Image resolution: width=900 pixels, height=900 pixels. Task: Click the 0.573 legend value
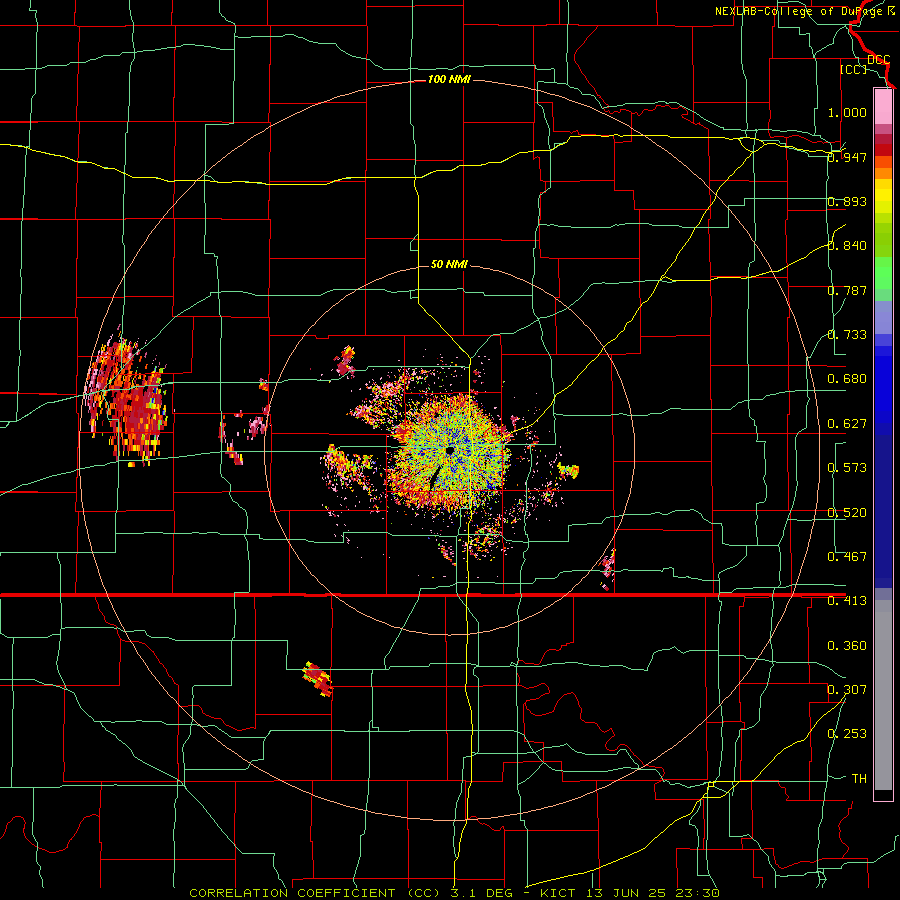(847, 468)
